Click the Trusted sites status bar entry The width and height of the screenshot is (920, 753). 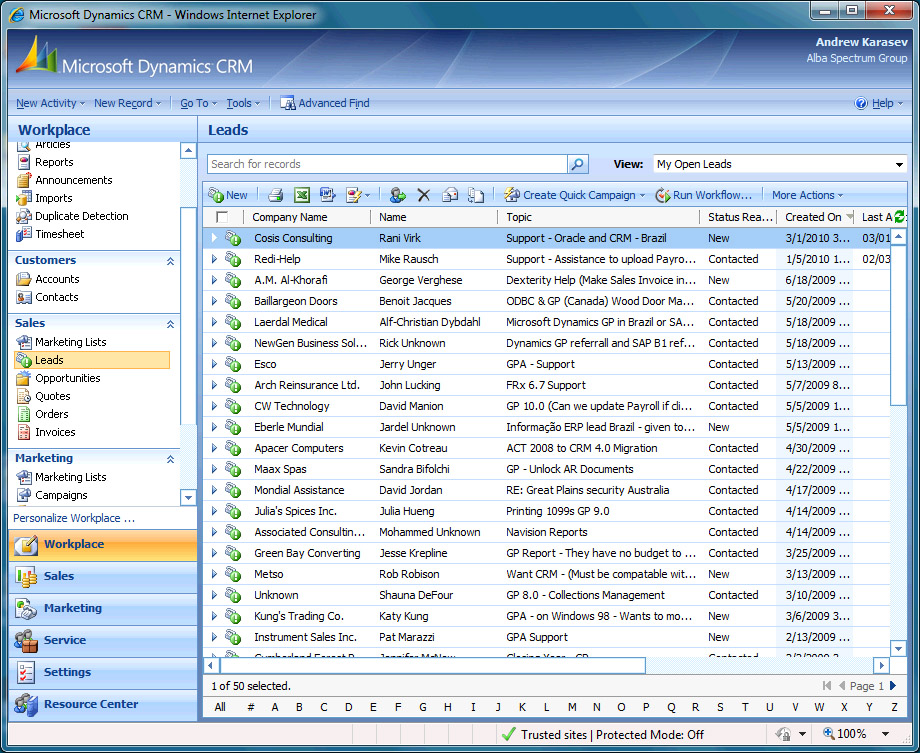(x=603, y=734)
